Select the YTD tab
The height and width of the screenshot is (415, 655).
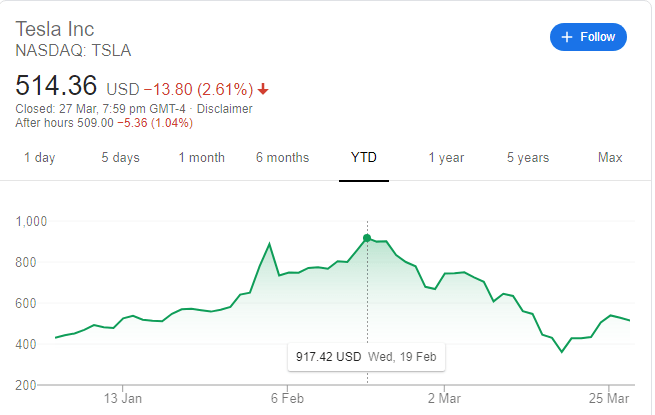point(364,158)
